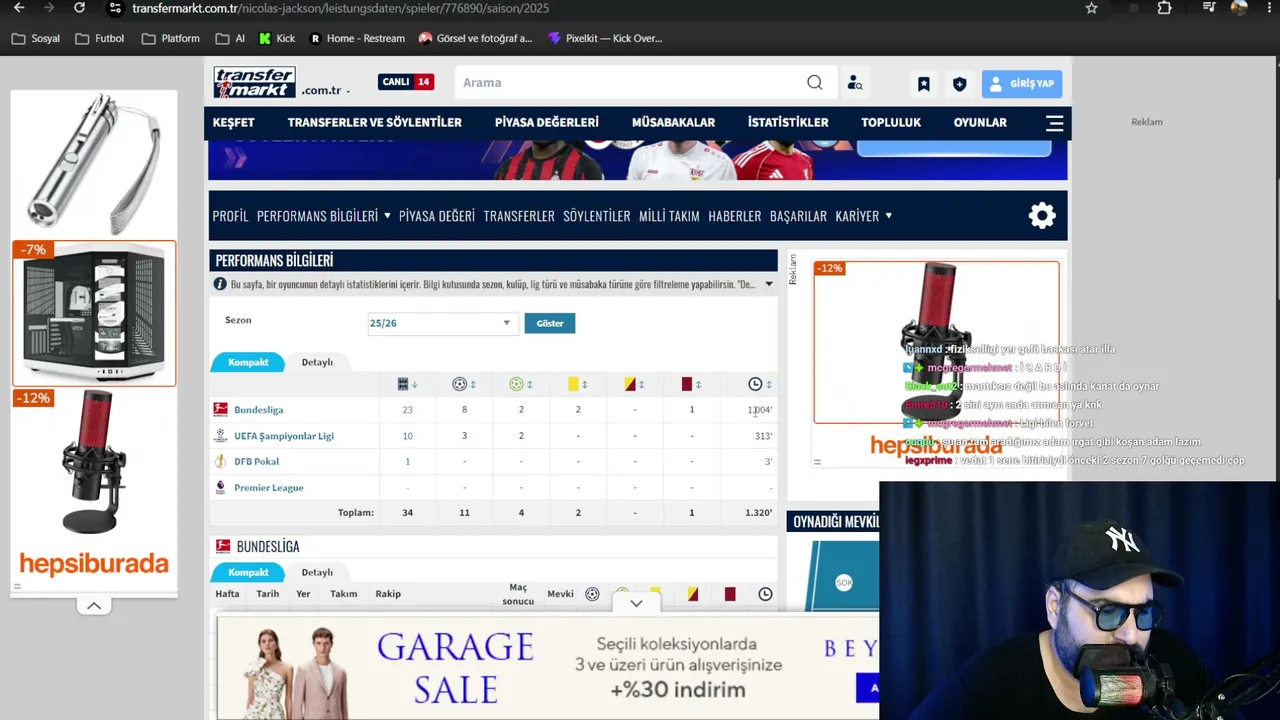The image size is (1280, 720).
Task: Open the DFB Pokal link
Action: [256, 462]
